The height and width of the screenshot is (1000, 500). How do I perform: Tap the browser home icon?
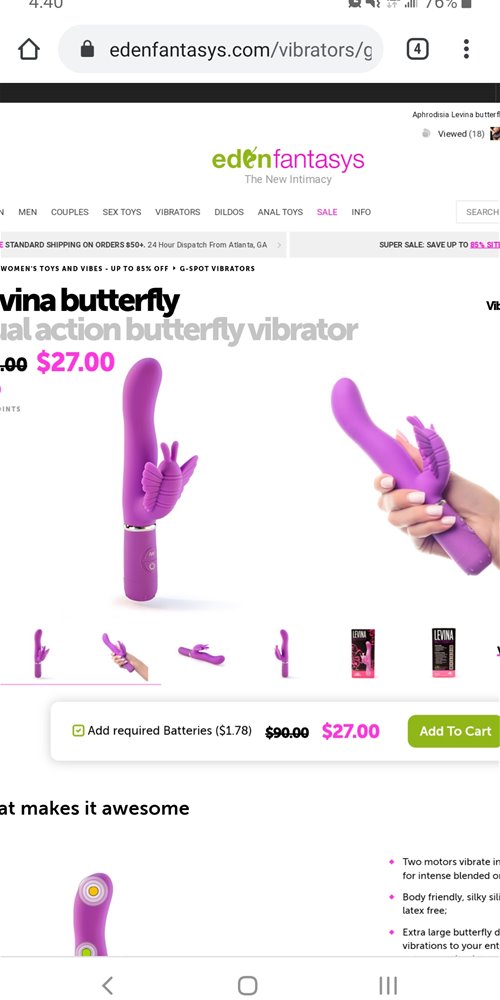click(29, 49)
